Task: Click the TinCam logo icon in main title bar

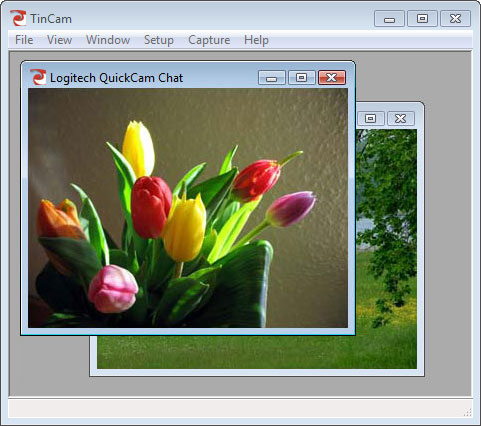Action: (x=18, y=18)
